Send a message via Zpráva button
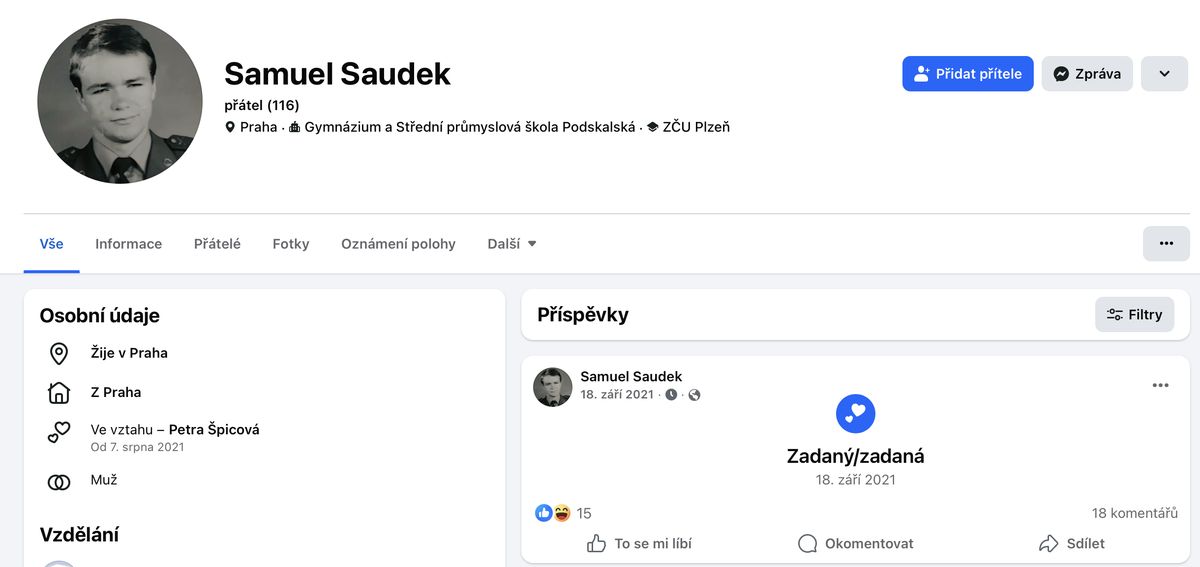 tap(1087, 74)
